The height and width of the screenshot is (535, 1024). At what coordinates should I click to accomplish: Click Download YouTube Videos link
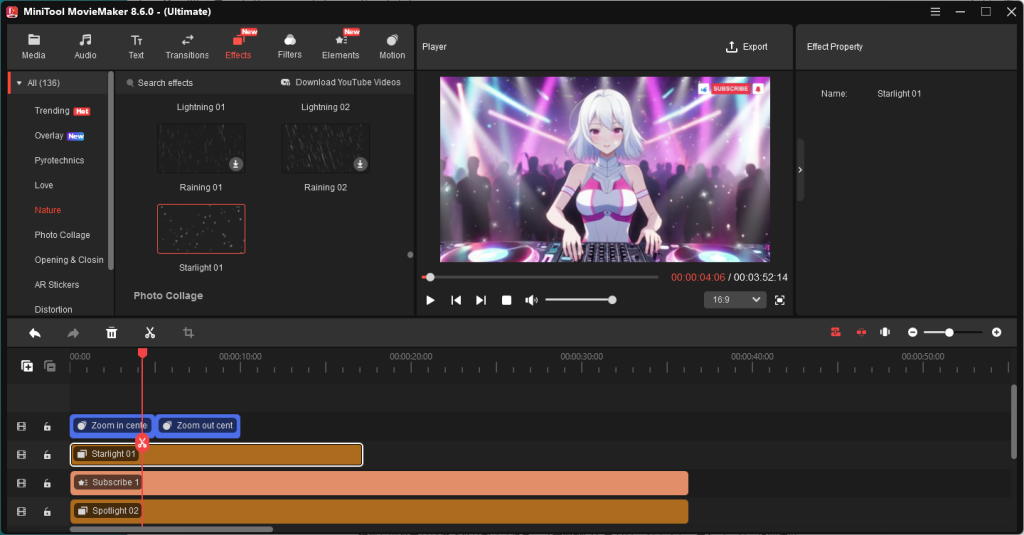point(341,83)
